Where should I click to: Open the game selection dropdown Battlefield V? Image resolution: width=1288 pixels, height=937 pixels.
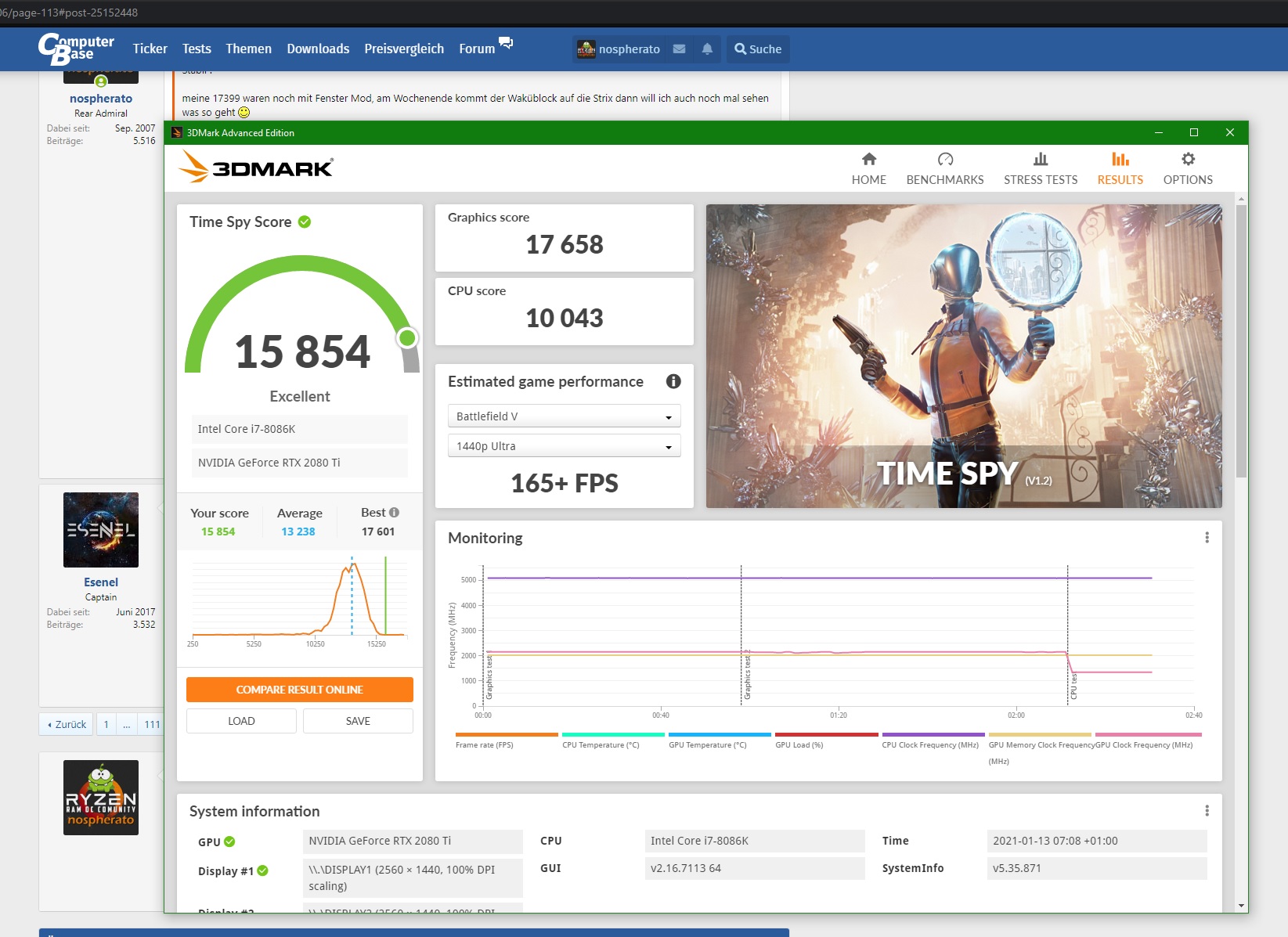[564, 416]
